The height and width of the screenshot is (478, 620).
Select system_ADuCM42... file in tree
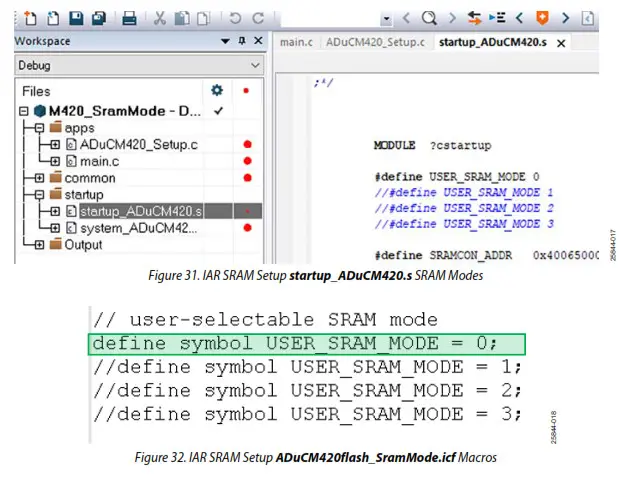(138, 228)
